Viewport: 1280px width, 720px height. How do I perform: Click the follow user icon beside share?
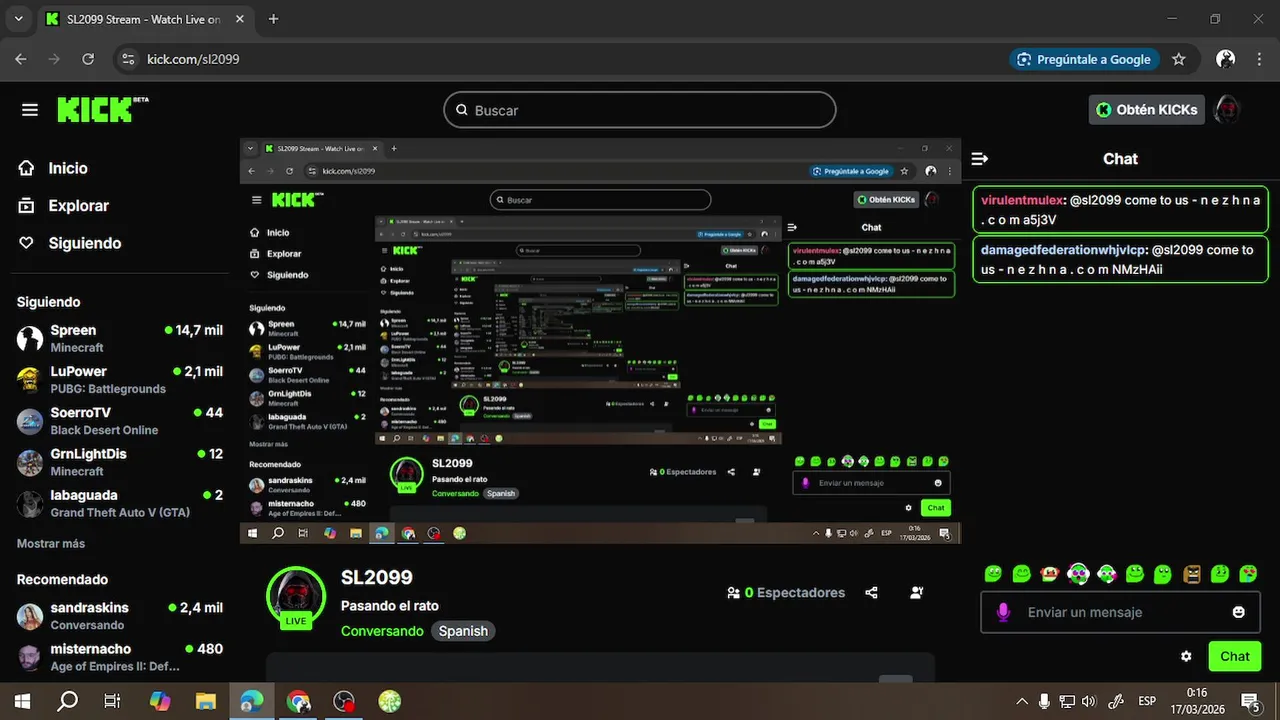point(917,592)
